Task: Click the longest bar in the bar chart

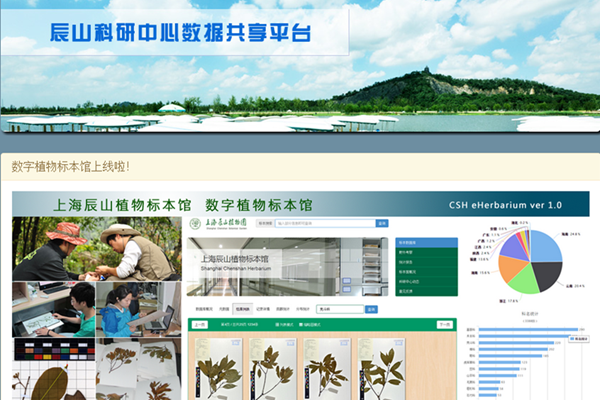Action: (x=528, y=329)
